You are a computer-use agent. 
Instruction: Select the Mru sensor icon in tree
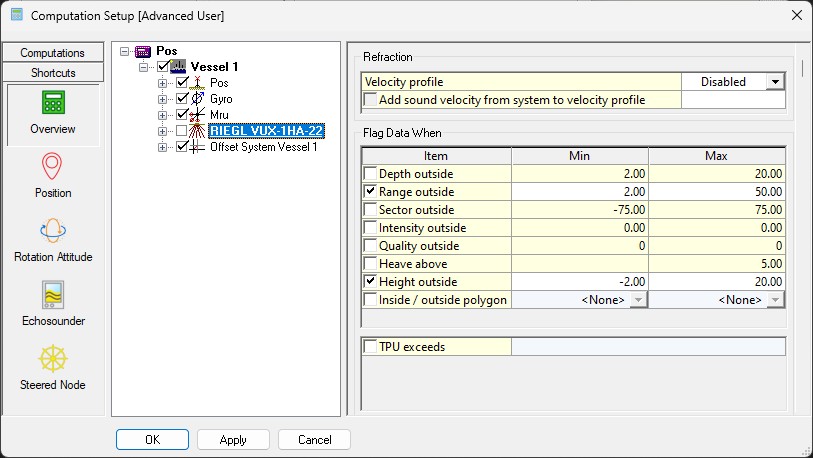click(x=198, y=115)
